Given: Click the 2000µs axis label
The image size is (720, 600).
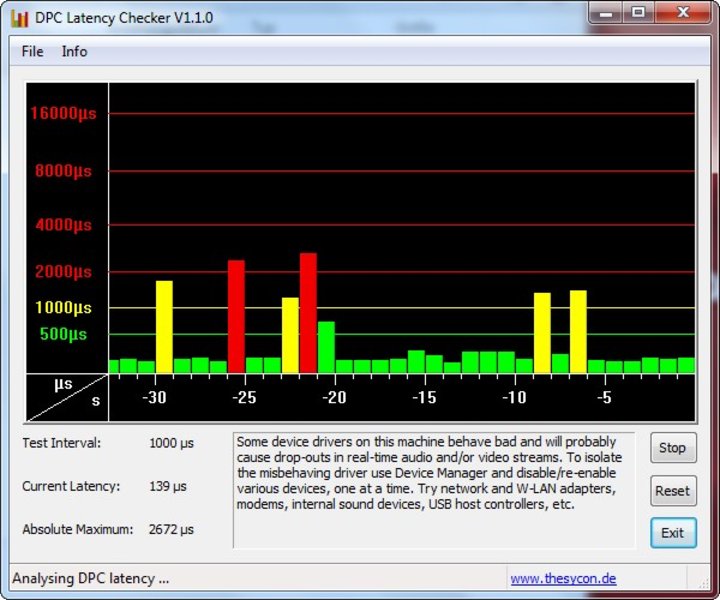Looking at the screenshot, I should coord(63,271).
